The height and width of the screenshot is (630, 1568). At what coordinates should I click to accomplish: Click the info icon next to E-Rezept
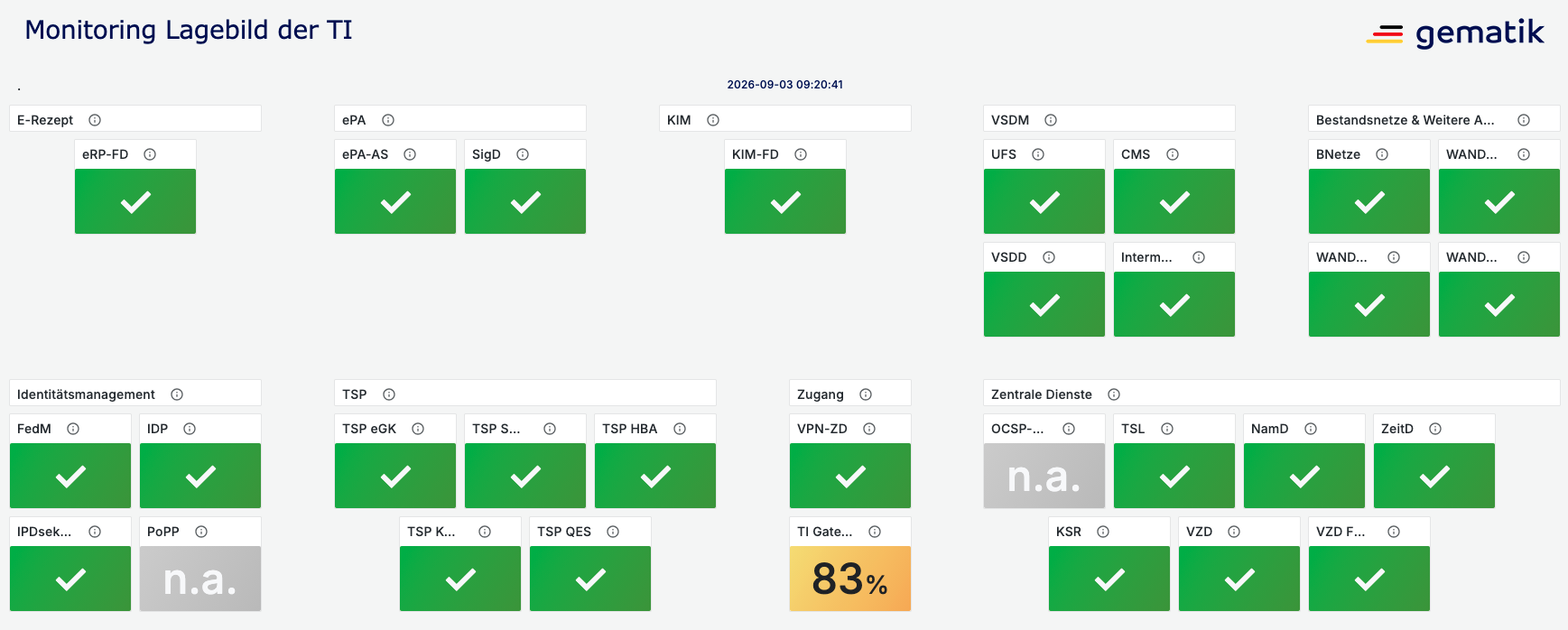[95, 120]
